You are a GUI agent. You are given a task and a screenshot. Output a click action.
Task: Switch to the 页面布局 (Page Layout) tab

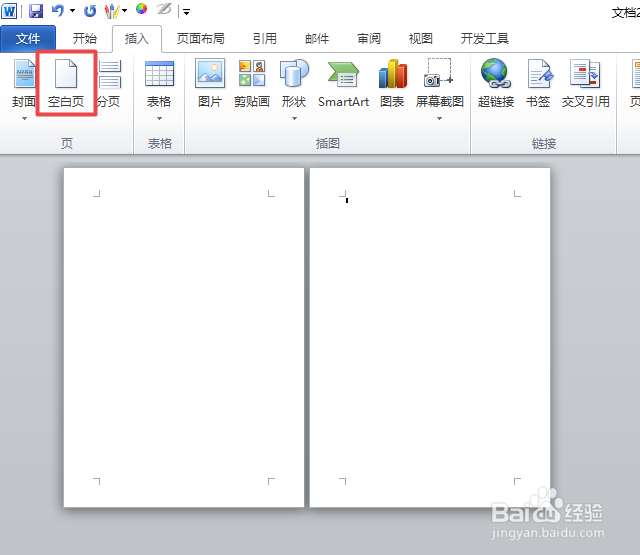point(200,39)
